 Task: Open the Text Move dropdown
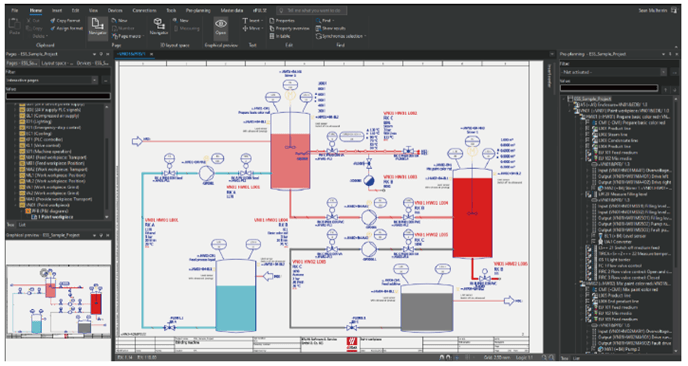[x=252, y=28]
